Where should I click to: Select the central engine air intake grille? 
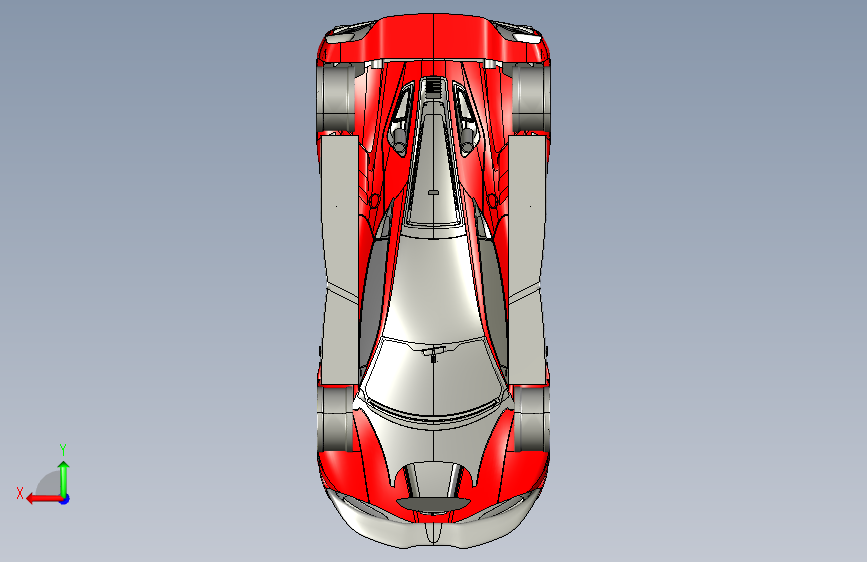pyautogui.click(x=434, y=88)
